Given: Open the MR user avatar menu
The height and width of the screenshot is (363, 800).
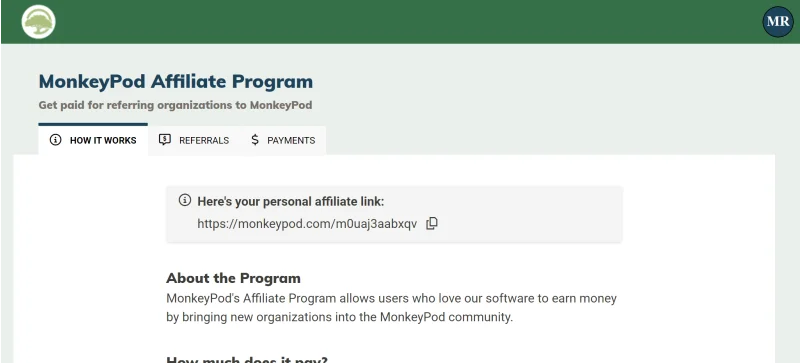Looking at the screenshot, I should 778,21.
